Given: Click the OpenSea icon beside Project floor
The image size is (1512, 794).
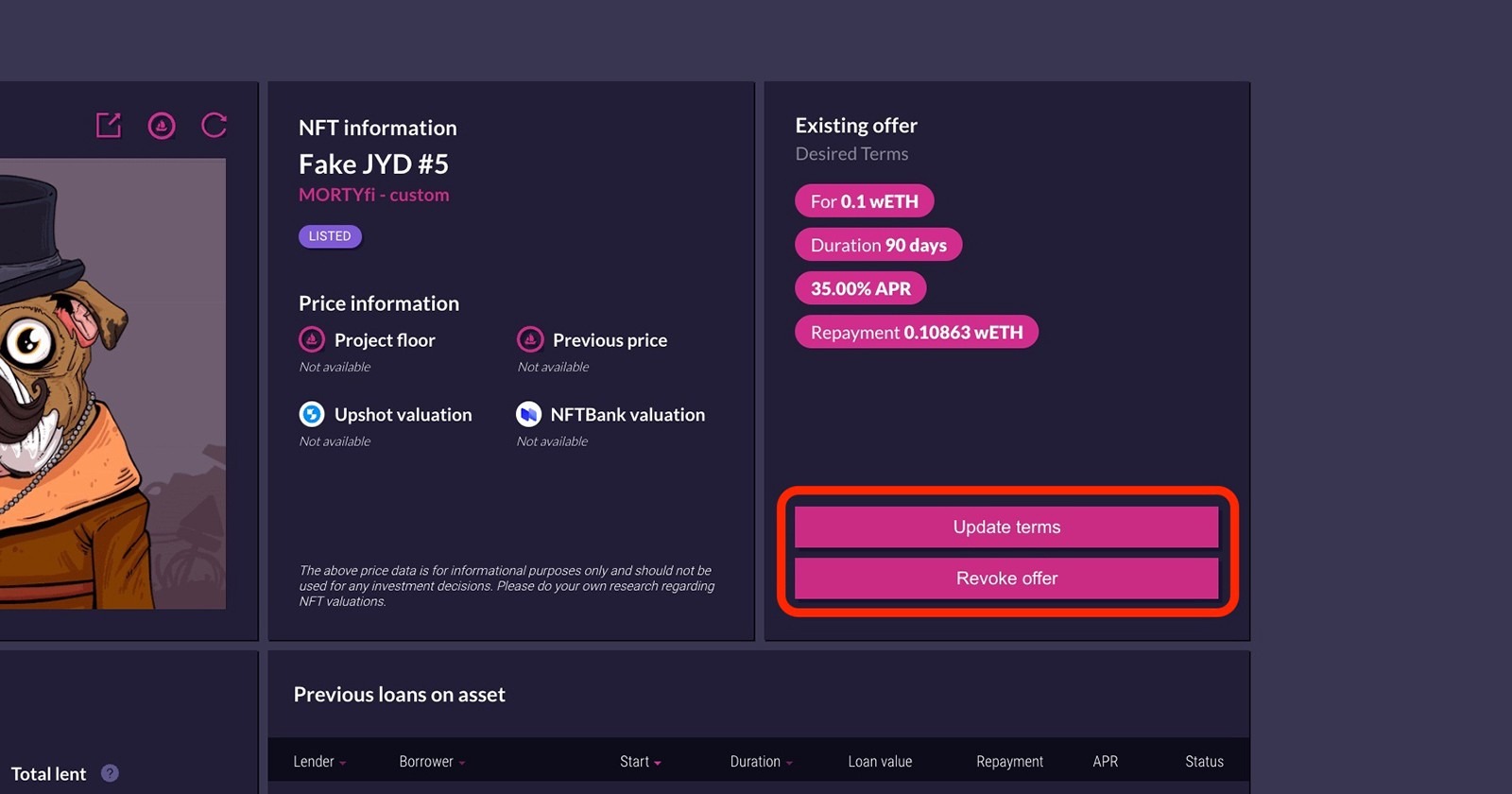Looking at the screenshot, I should tap(312, 338).
